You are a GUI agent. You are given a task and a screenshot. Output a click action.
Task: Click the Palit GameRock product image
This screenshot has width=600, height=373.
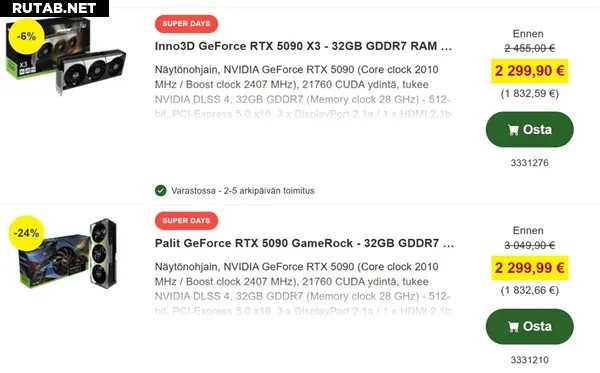click(68, 254)
